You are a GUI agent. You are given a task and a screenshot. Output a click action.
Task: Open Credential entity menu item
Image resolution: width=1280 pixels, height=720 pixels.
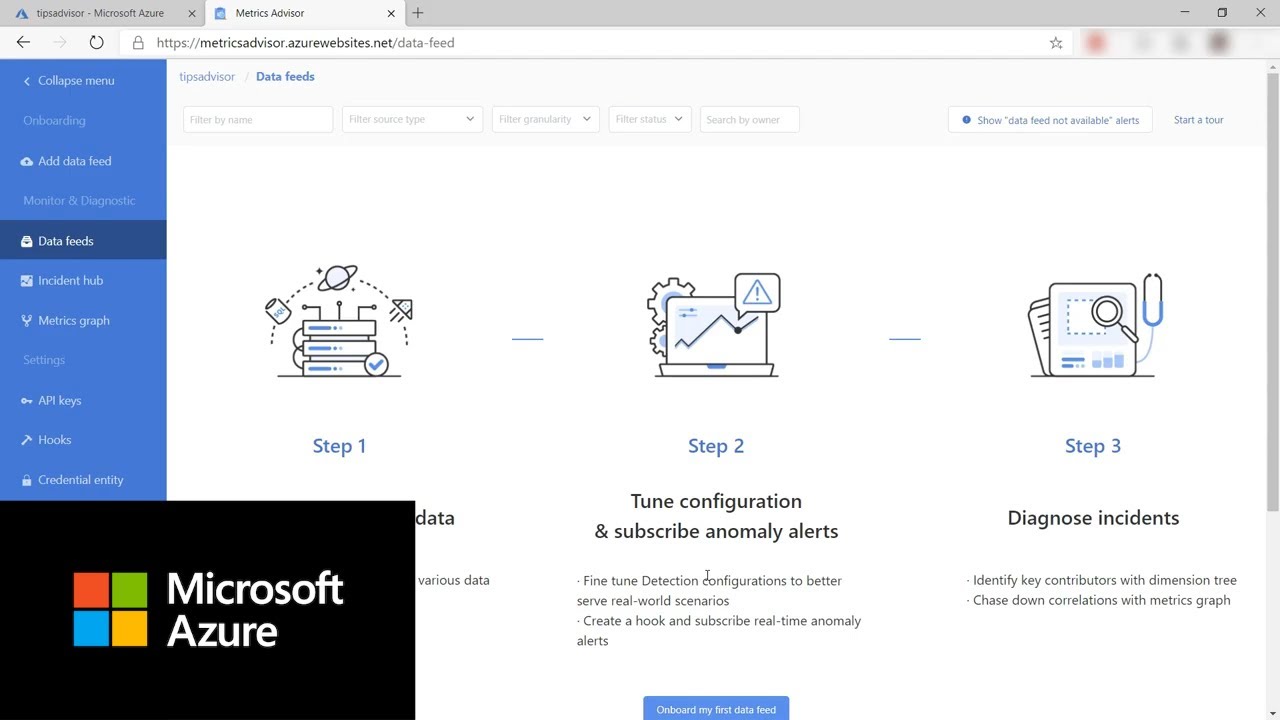point(83,480)
